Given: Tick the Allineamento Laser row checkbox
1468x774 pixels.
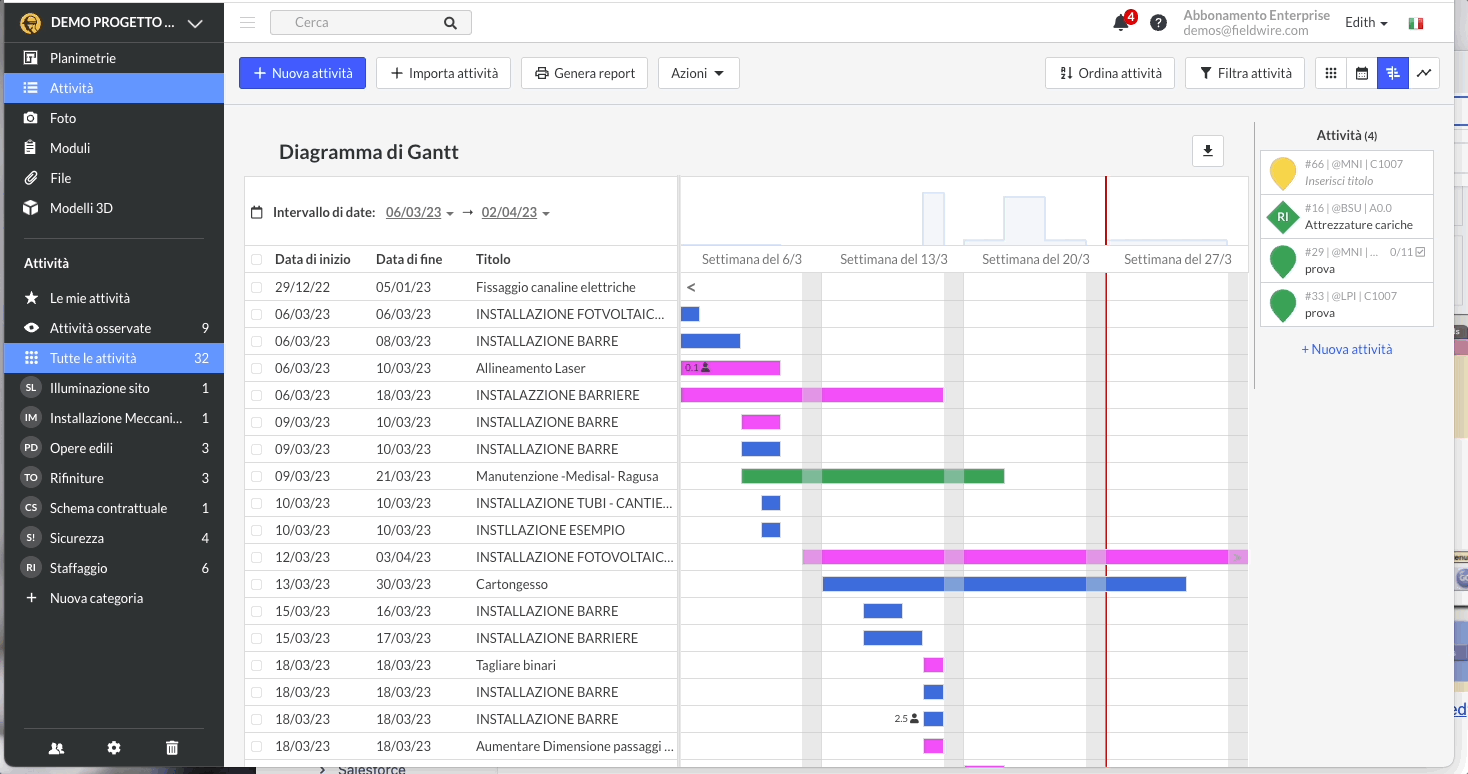Looking at the screenshot, I should (257, 368).
